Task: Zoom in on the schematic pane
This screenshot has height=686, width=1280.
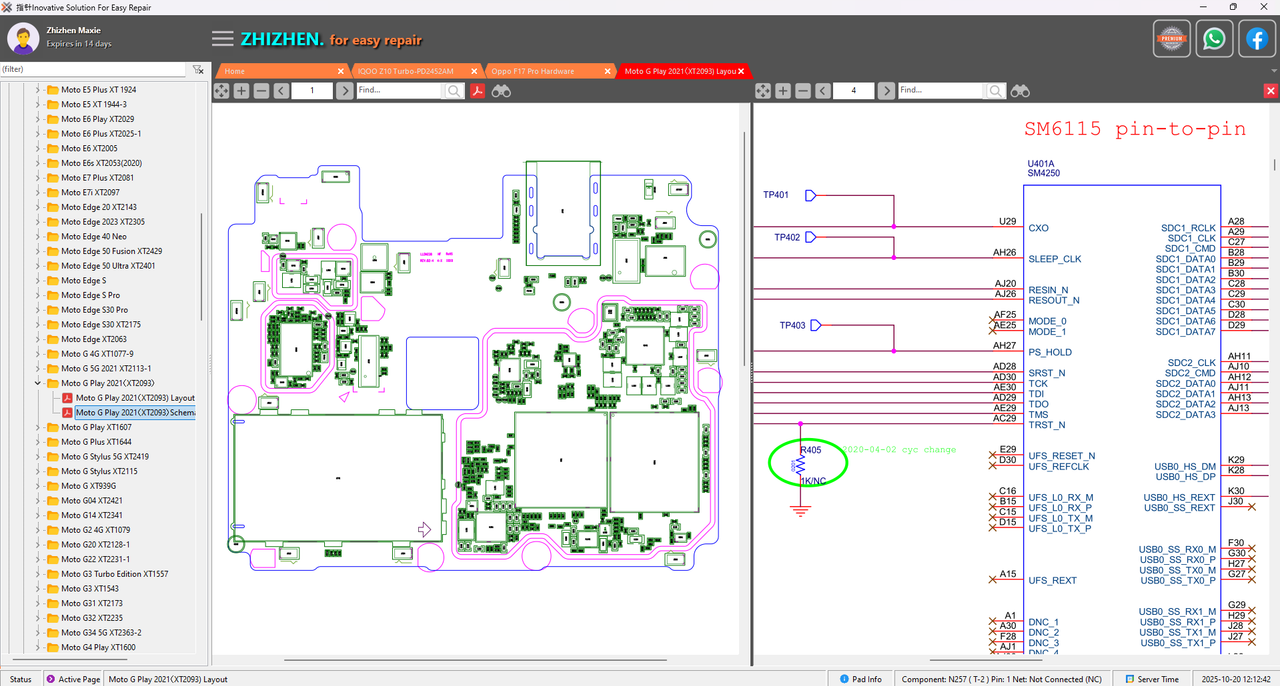Action: pos(783,91)
